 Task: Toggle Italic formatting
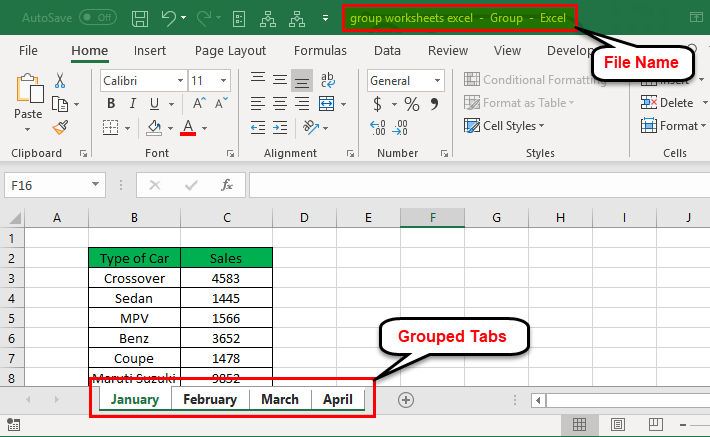[135, 104]
